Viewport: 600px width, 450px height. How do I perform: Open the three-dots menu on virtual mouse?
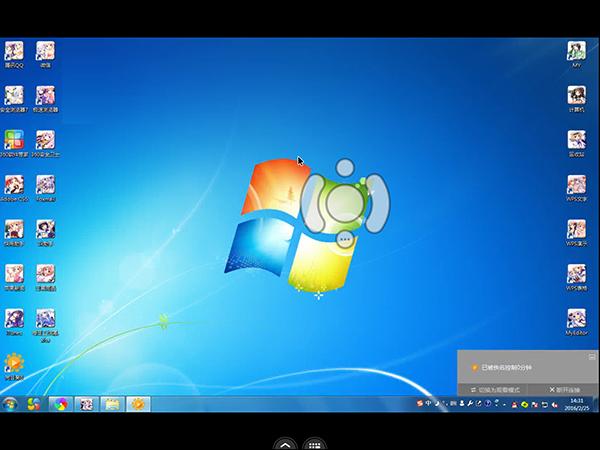coord(345,239)
